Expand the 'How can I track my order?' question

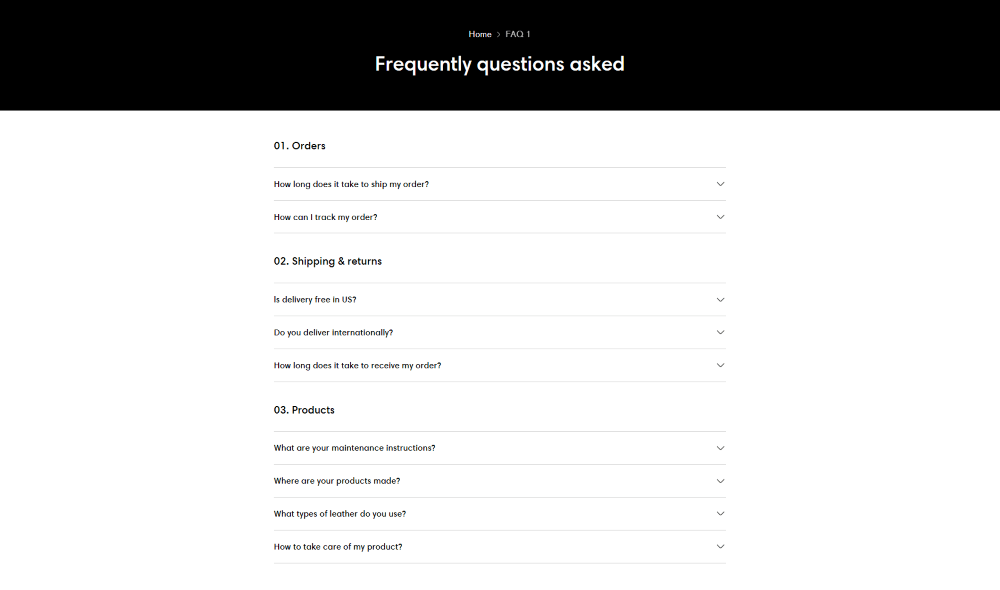click(x=326, y=217)
